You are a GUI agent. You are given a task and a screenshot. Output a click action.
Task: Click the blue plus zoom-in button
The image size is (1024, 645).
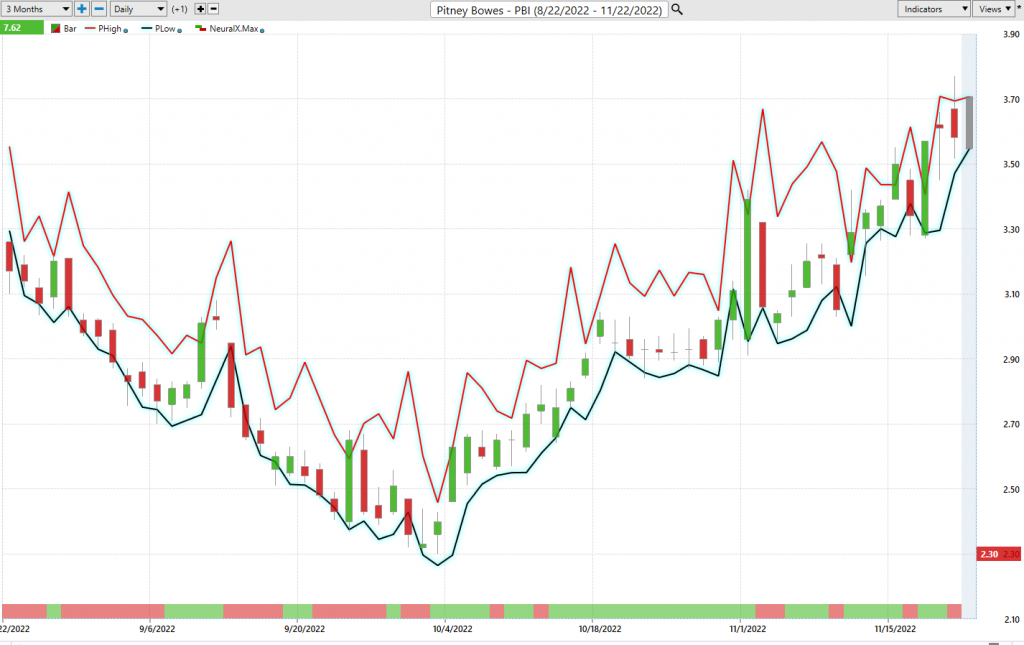pos(82,9)
